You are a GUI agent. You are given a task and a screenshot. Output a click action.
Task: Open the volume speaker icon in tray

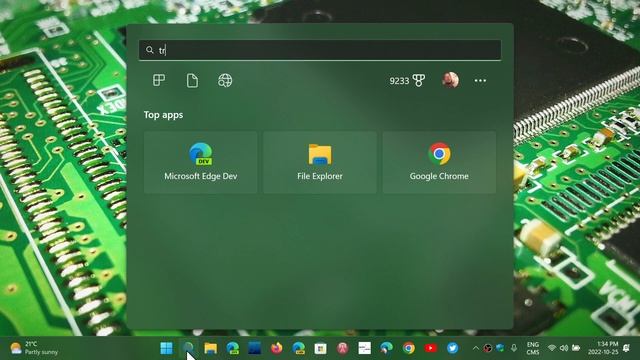click(564, 348)
